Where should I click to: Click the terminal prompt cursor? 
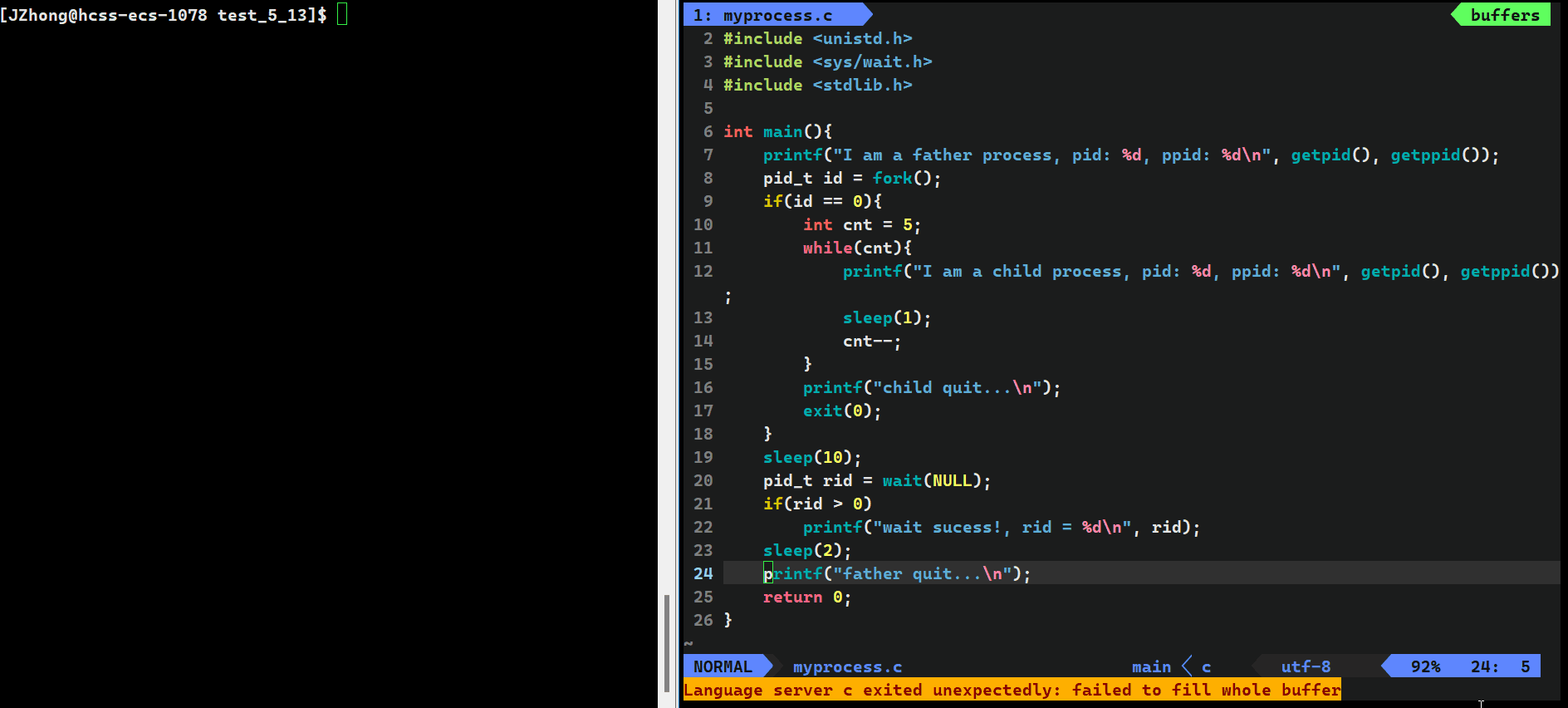(x=342, y=15)
